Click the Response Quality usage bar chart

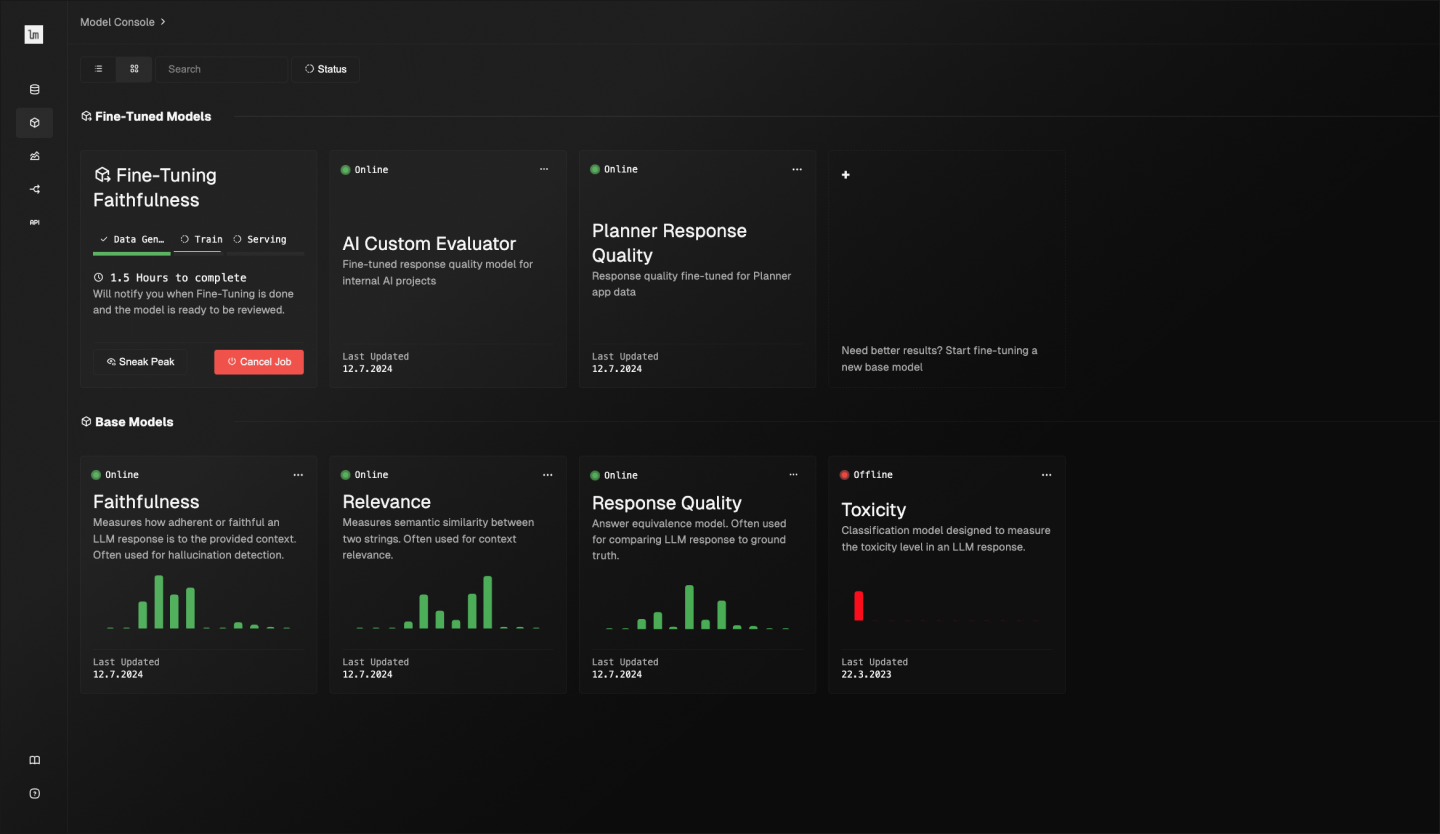(x=697, y=606)
